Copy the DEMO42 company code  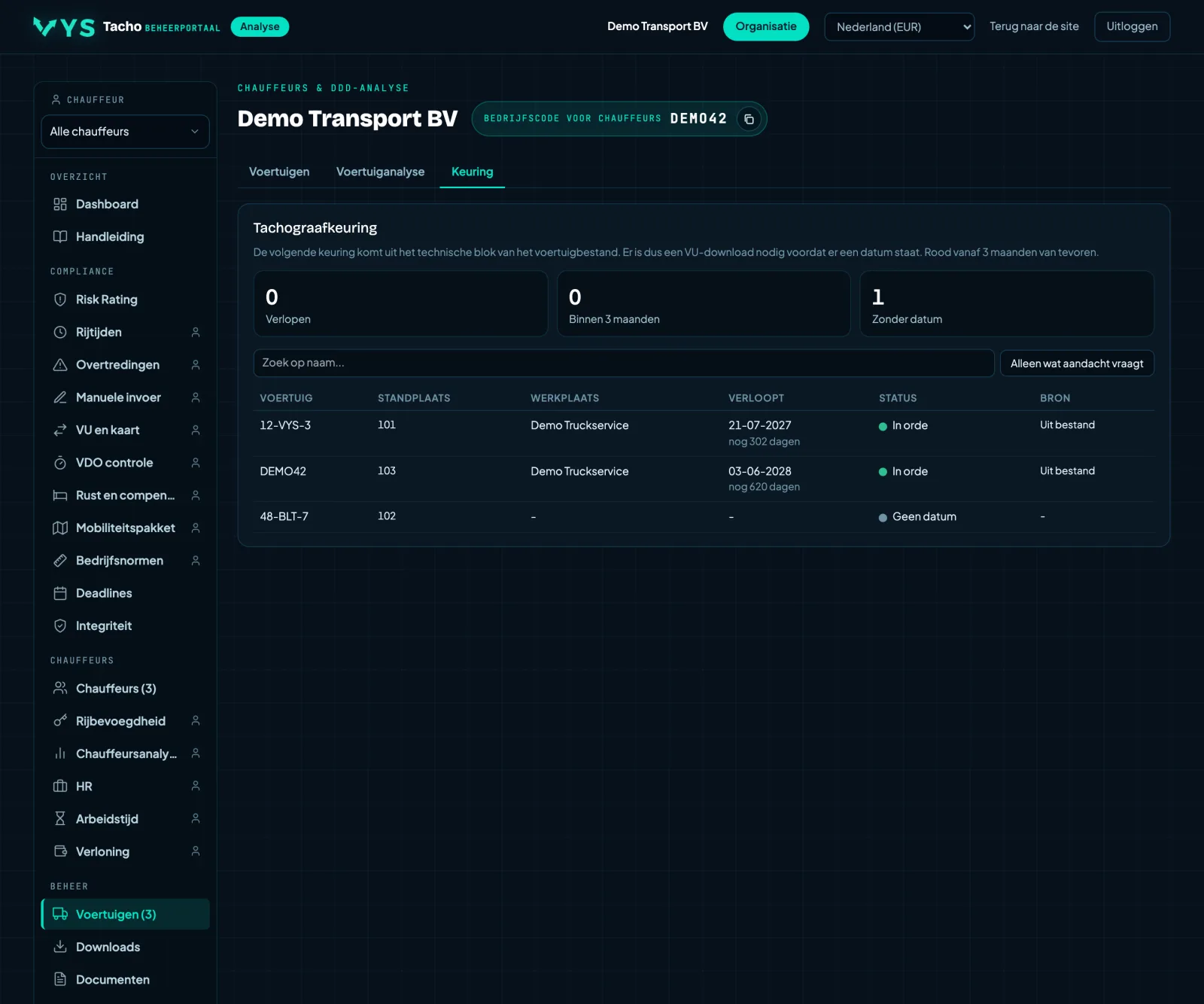click(x=749, y=119)
